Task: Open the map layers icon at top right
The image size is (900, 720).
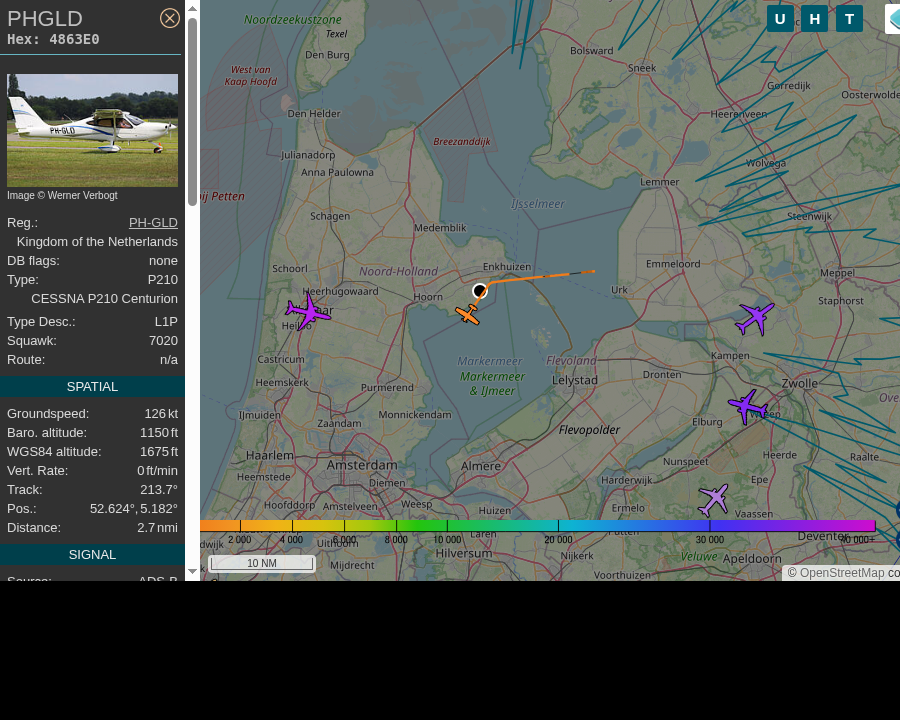Action: 893,19
